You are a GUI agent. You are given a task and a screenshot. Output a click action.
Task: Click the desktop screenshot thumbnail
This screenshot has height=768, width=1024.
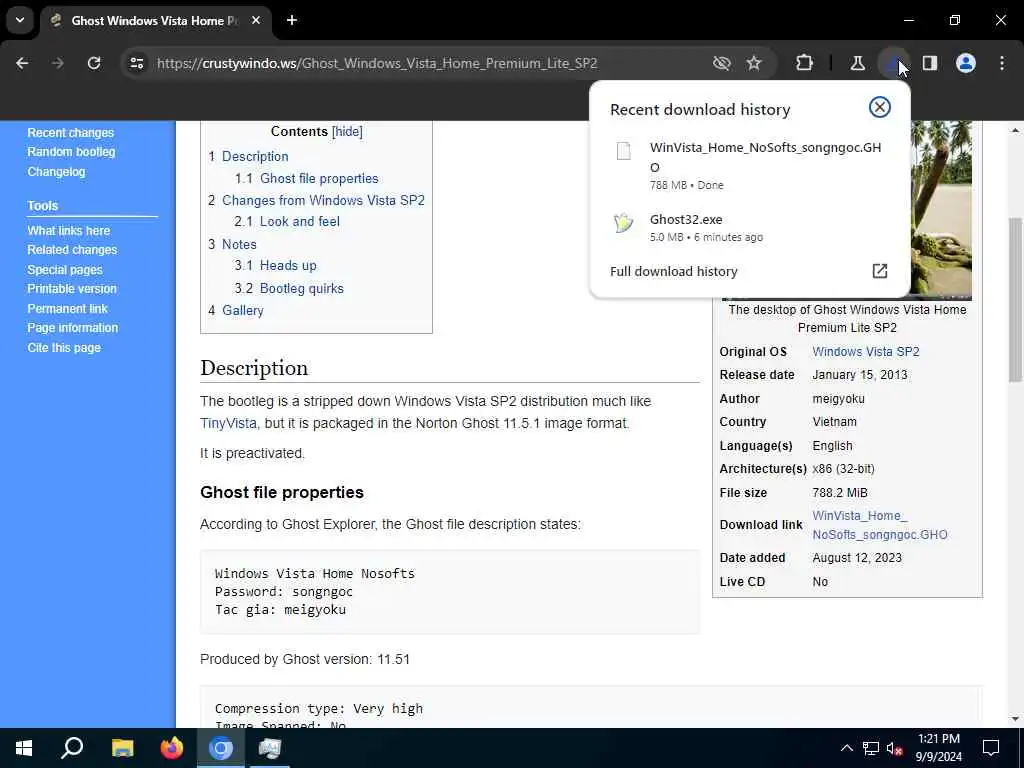(x=940, y=210)
